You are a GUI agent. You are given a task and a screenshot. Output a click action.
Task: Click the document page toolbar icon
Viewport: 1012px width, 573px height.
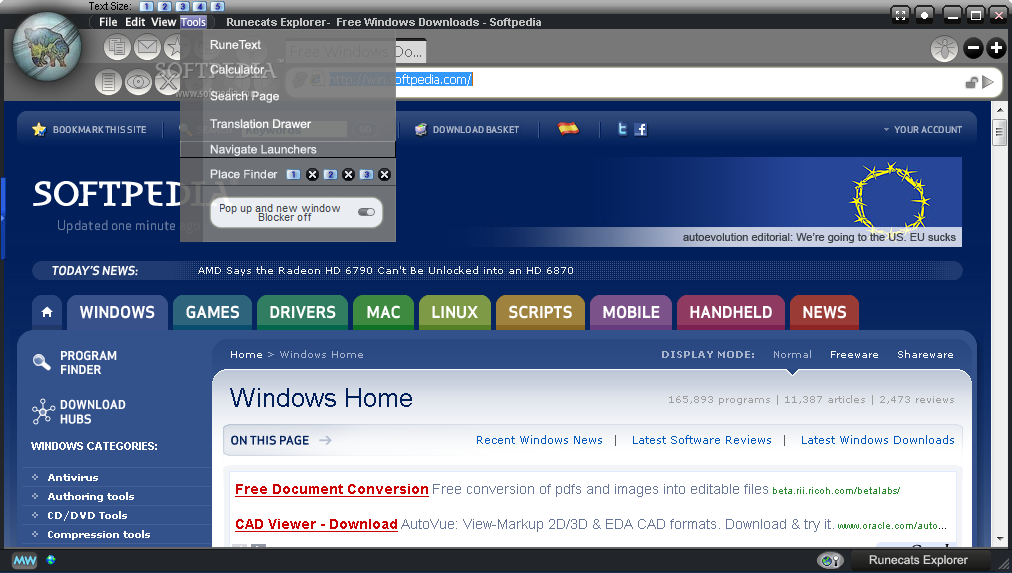click(x=108, y=82)
